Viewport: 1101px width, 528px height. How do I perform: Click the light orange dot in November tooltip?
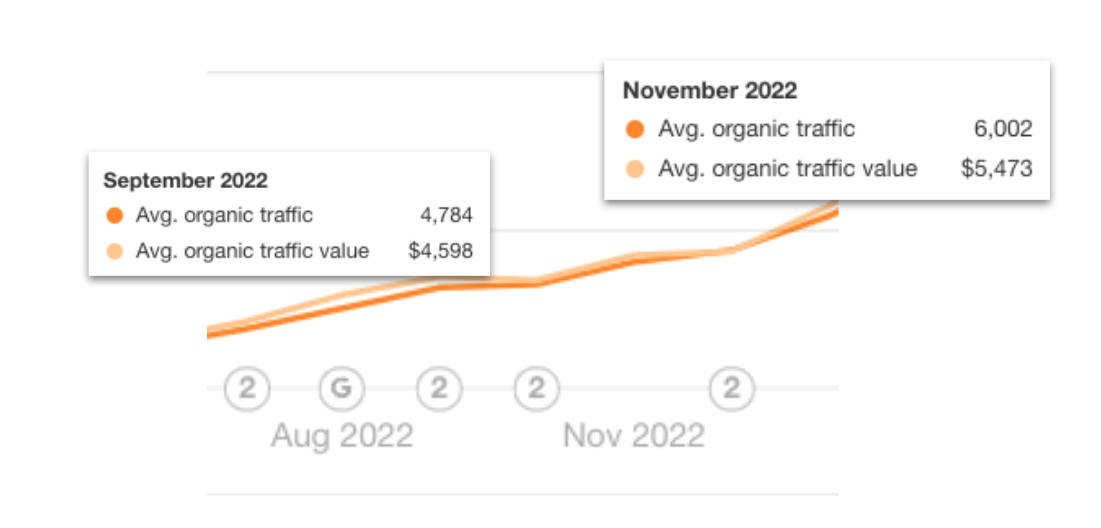[634, 169]
